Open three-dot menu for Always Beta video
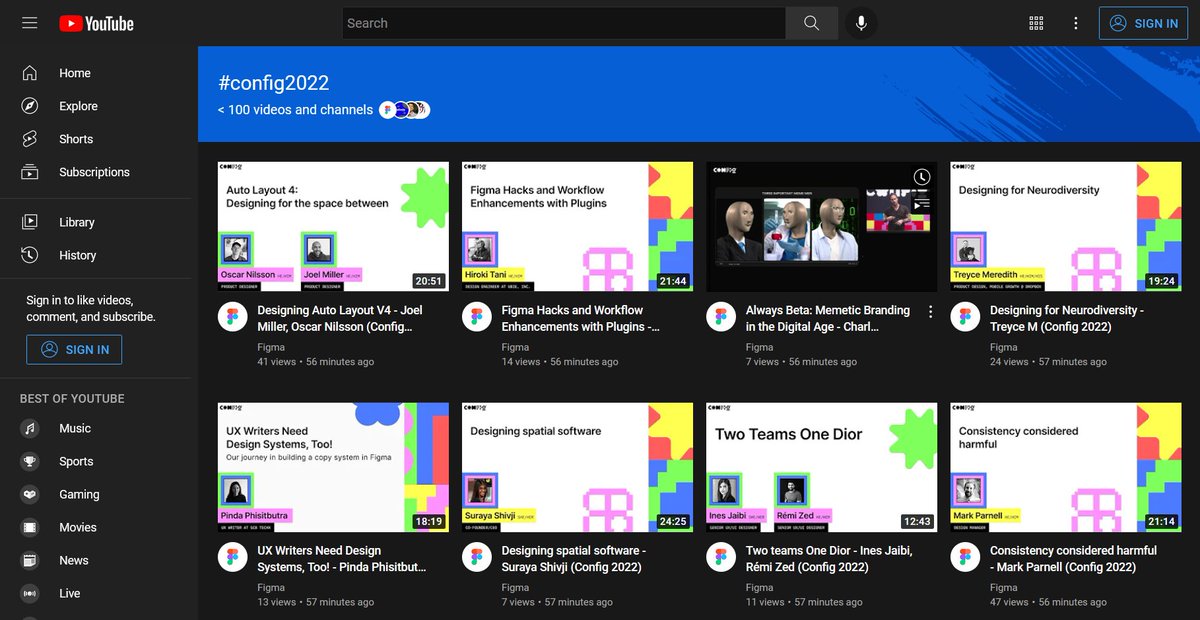This screenshot has height=620, width=1200. (x=930, y=312)
